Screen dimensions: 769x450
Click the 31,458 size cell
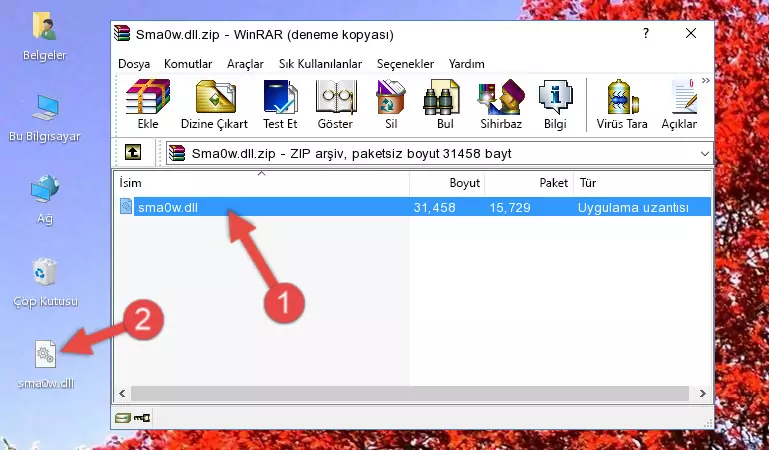click(x=435, y=207)
